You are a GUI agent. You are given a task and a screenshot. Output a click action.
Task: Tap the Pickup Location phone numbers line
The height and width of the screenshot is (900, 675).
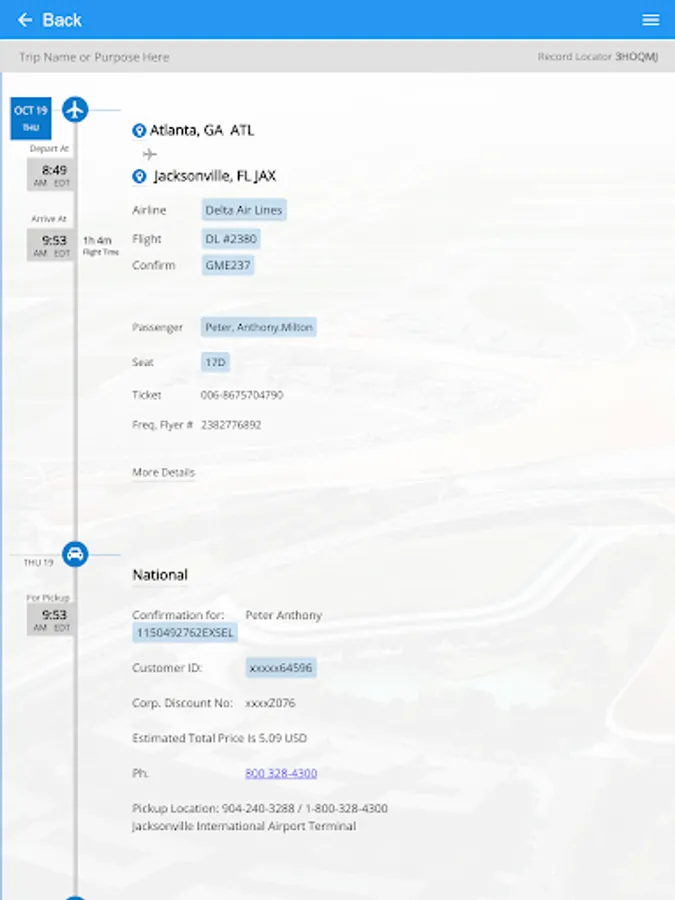[260, 808]
